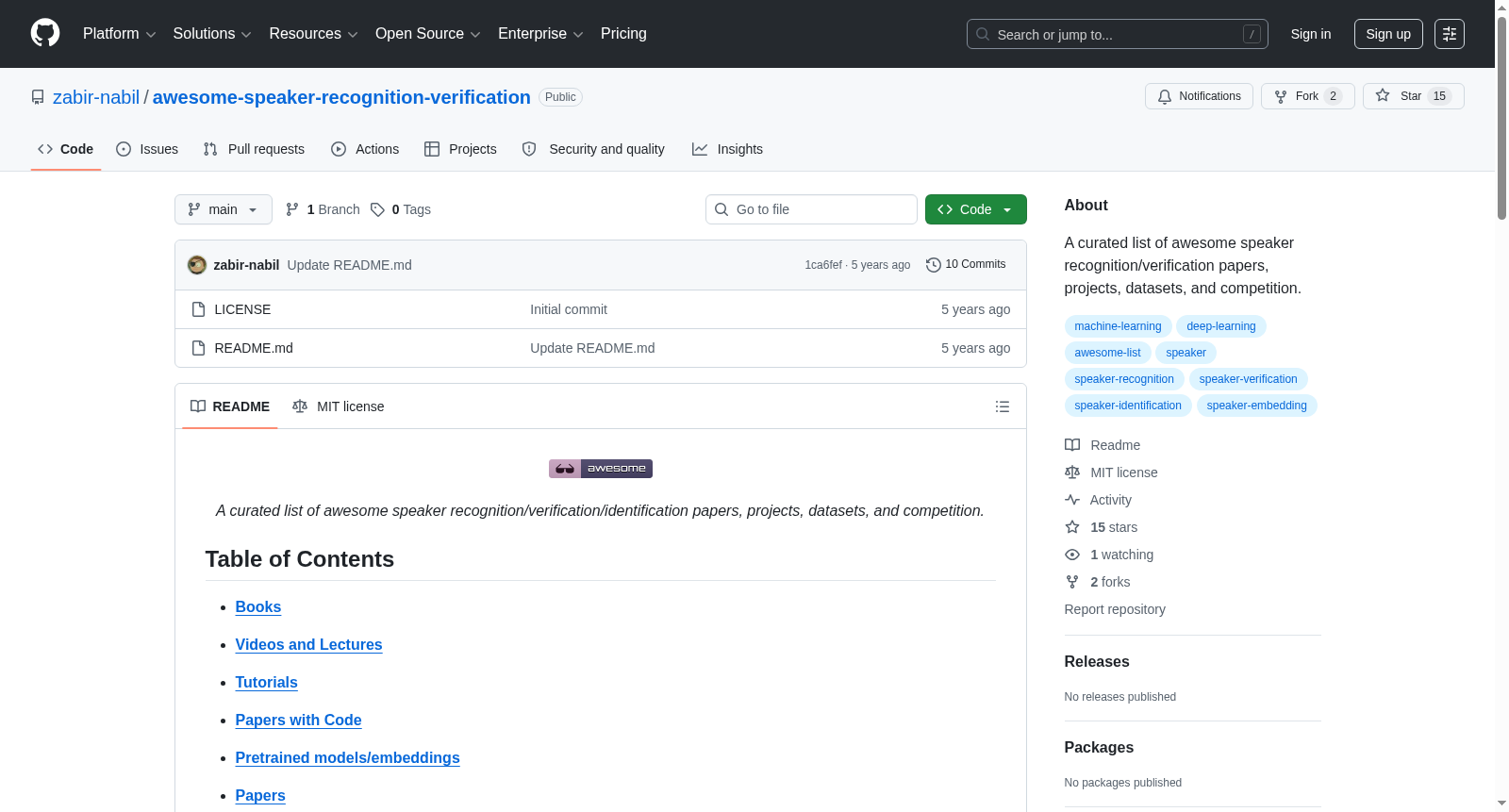Image resolution: width=1509 pixels, height=812 pixels.
Task: Click the README.md file name
Action: tap(254, 348)
